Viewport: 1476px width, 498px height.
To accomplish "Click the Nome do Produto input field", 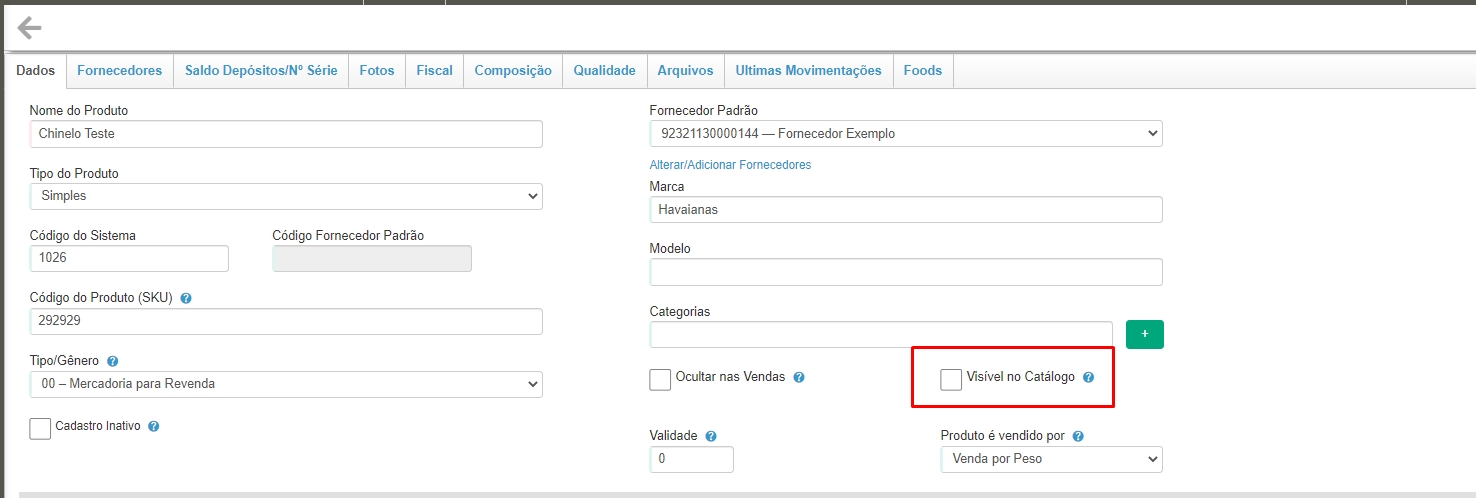I will coord(286,133).
